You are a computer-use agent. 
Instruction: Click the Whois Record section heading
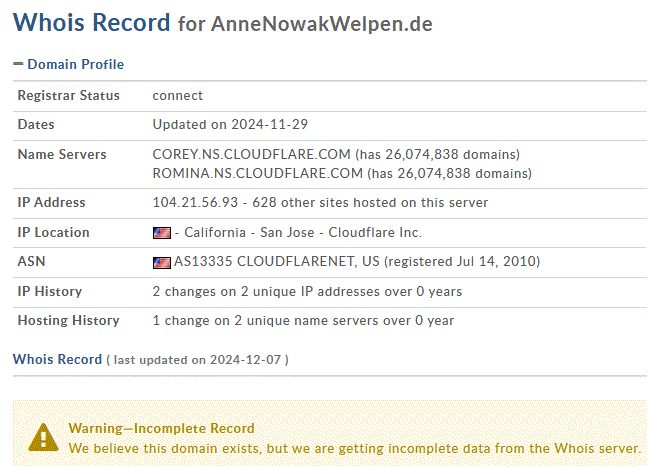click(57, 360)
